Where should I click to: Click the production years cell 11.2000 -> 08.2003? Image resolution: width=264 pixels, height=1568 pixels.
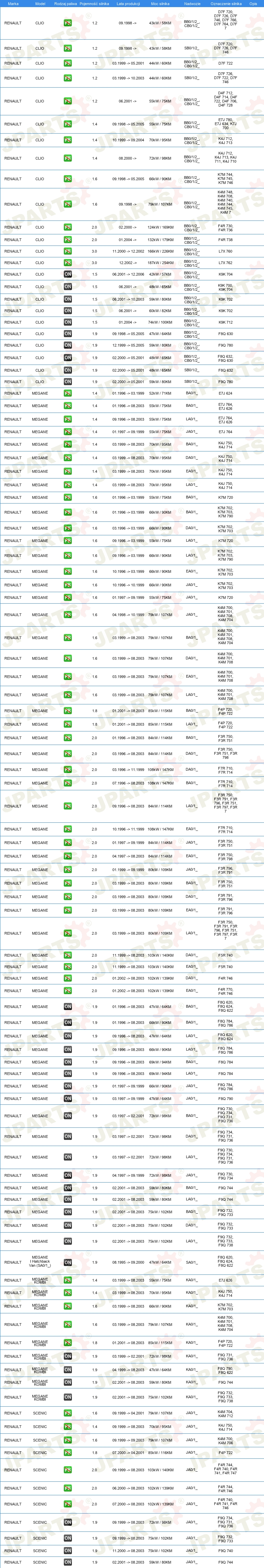point(128,1550)
